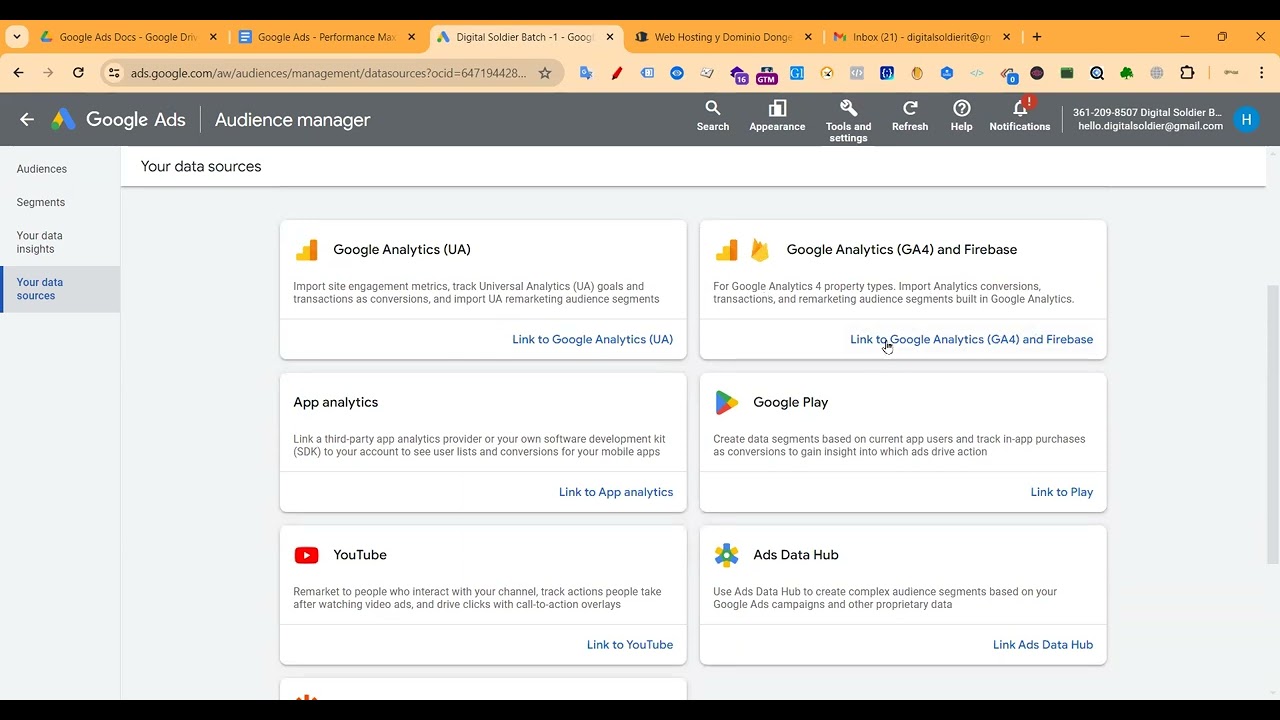
Task: Click Link to Google Analytics (UA)
Action: [592, 339]
